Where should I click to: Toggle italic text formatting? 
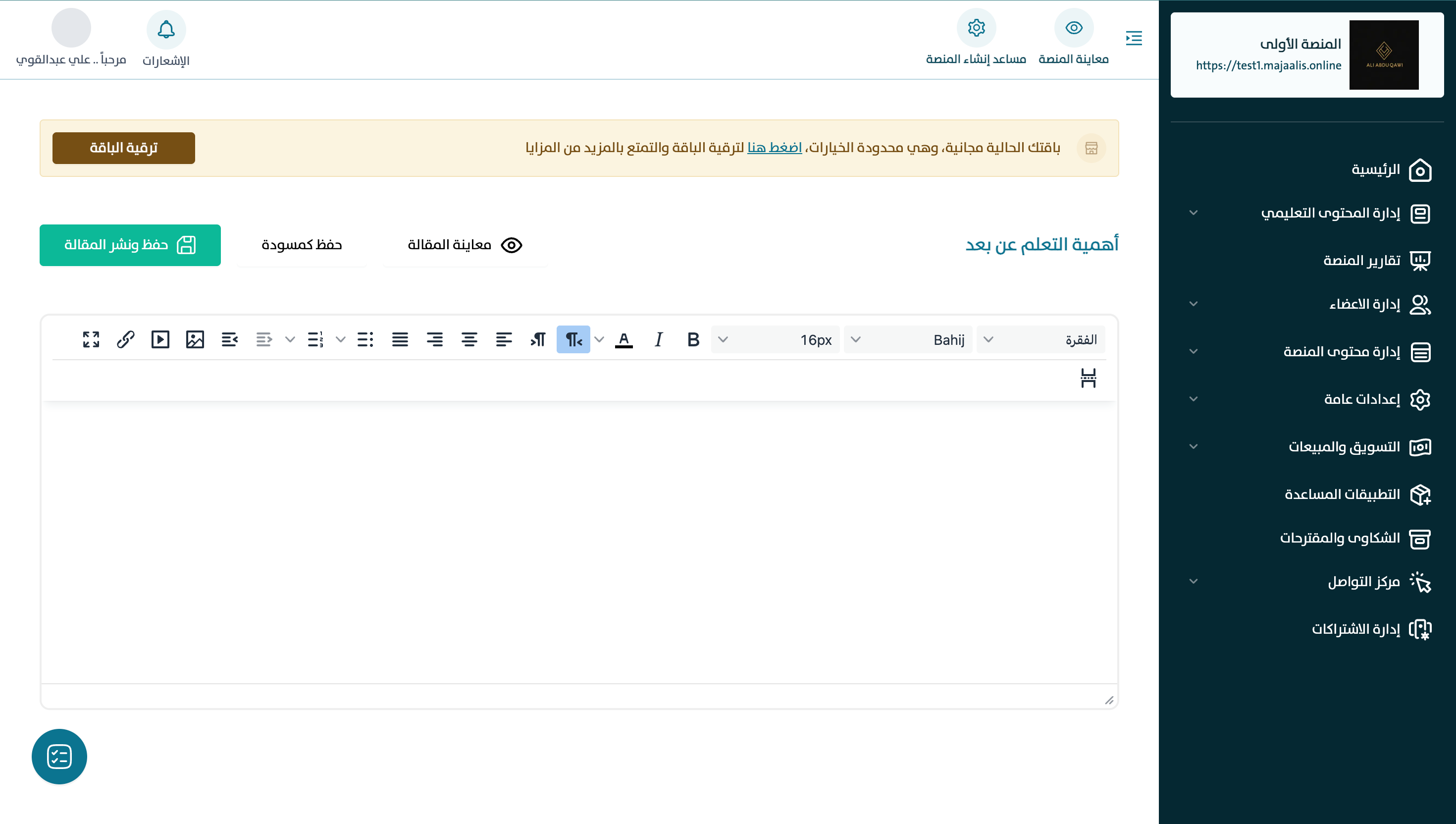coord(658,339)
